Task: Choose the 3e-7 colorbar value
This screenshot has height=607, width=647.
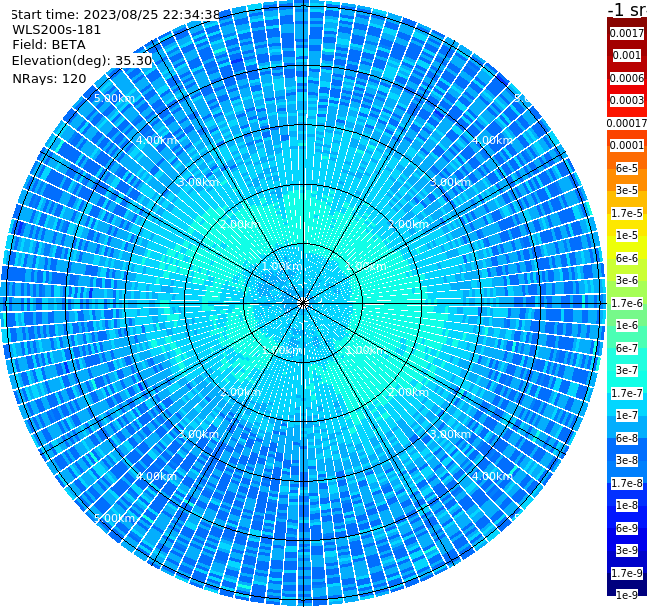Action: tap(627, 370)
